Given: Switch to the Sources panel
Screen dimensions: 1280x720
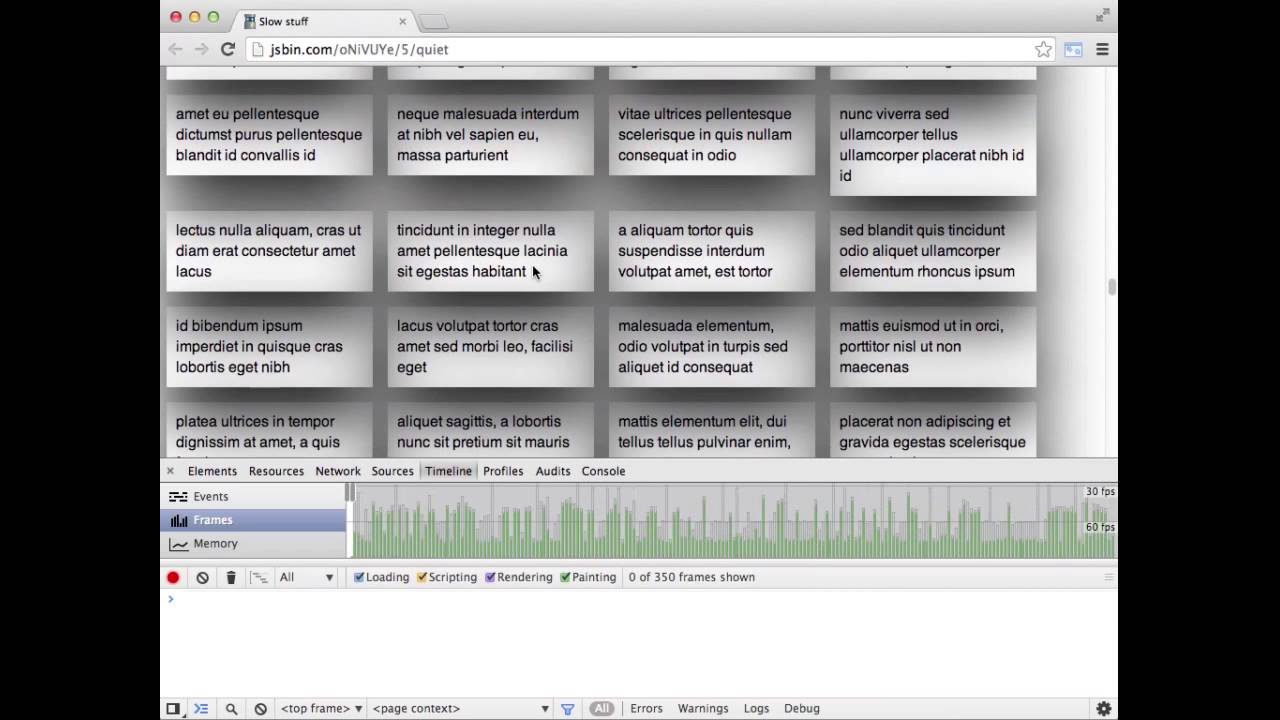Looking at the screenshot, I should [x=392, y=471].
